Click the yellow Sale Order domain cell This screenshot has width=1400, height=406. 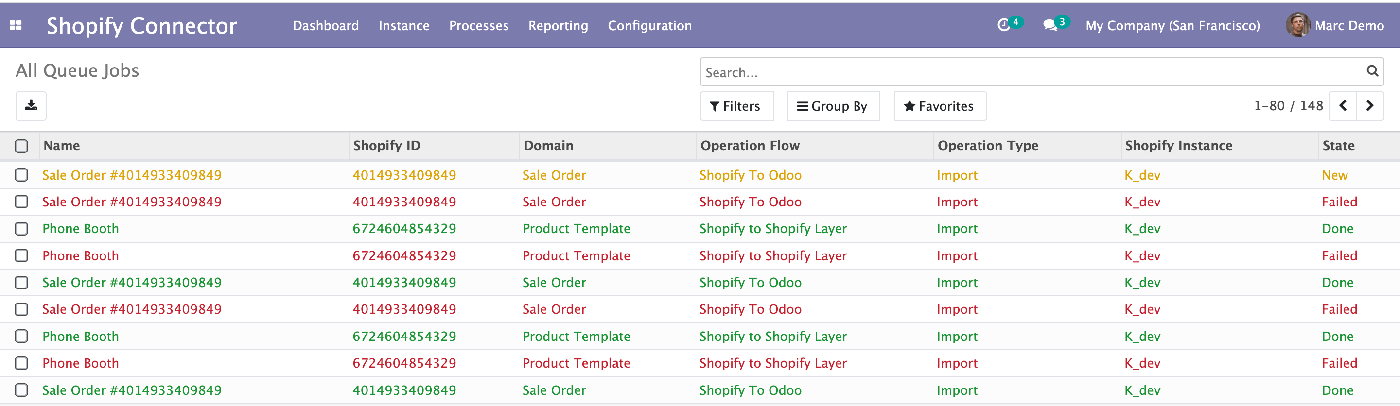(555, 175)
